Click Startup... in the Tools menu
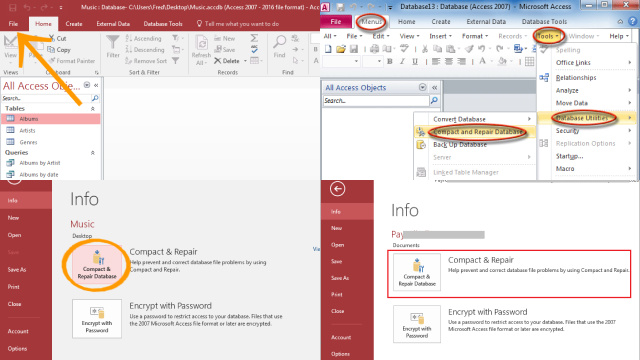 (x=569, y=156)
